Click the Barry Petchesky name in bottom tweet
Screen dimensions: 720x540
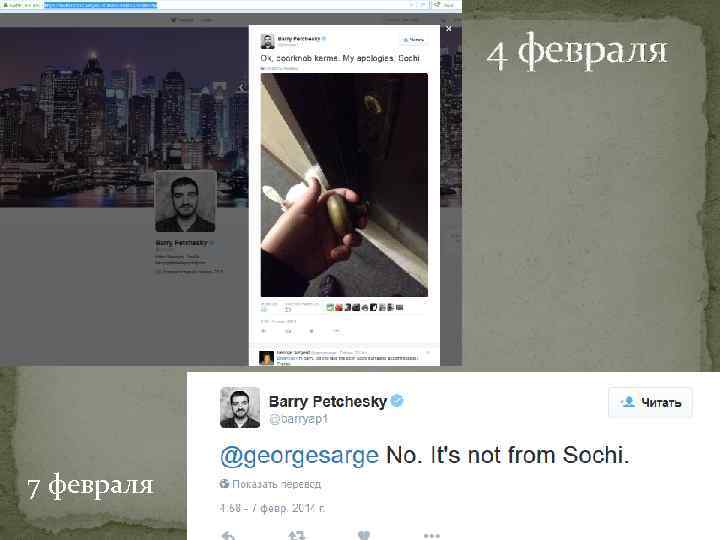328,402
